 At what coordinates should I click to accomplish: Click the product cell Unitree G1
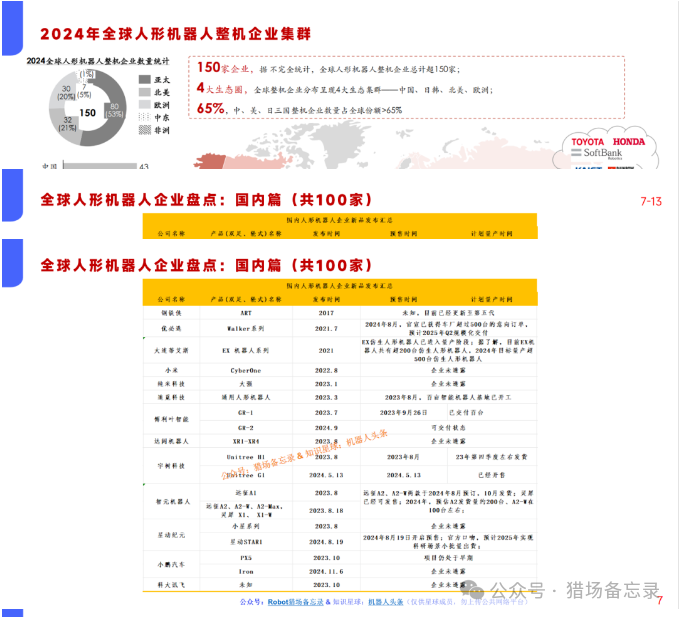pos(246,475)
